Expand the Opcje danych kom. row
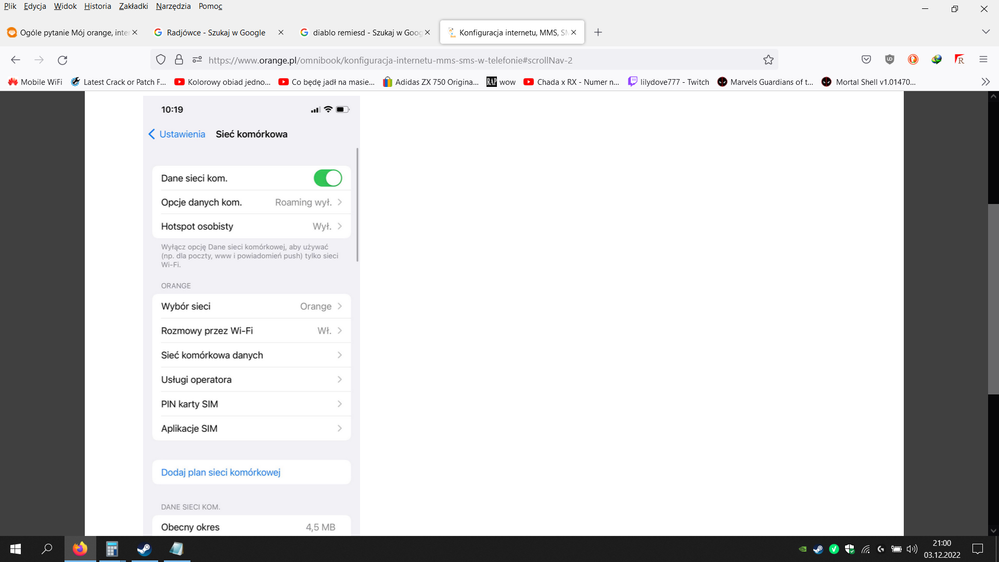Viewport: 999px width, 562px height. pos(251,202)
